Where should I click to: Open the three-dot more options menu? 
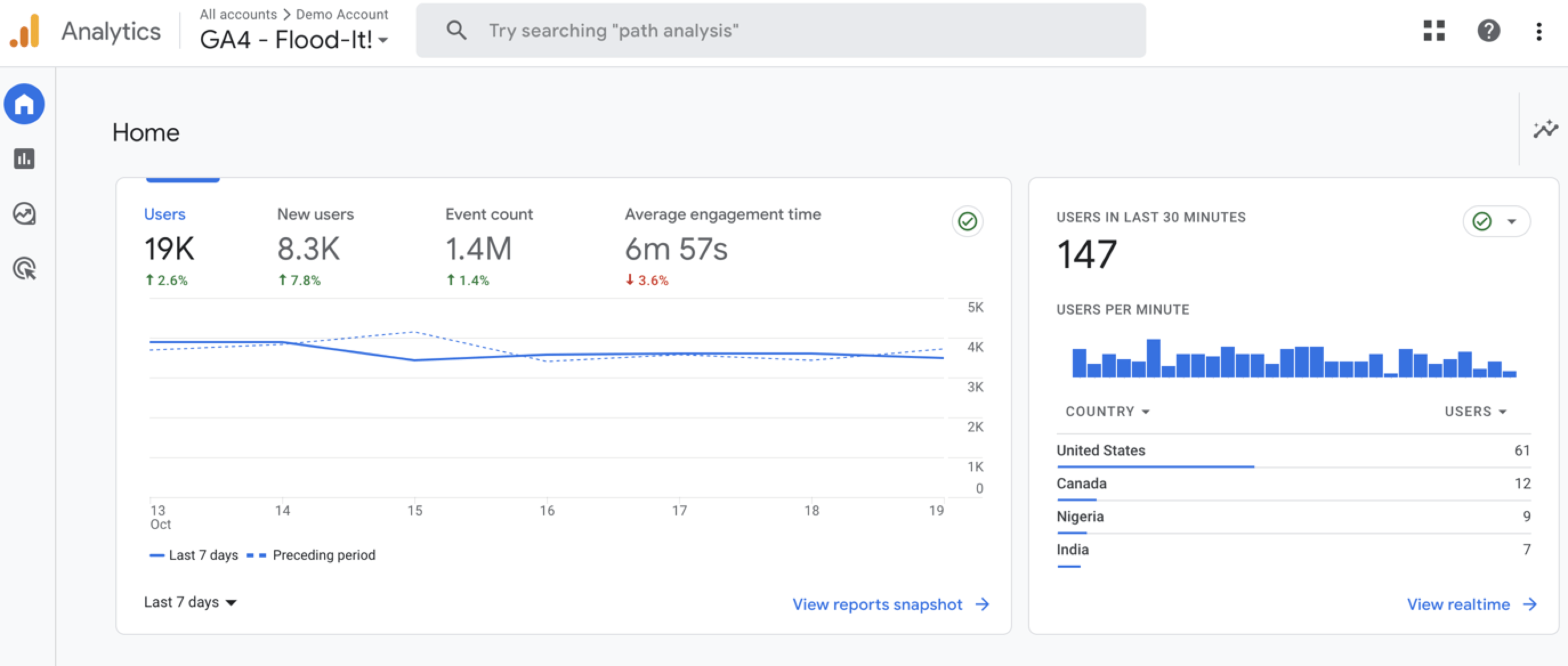pos(1538,31)
